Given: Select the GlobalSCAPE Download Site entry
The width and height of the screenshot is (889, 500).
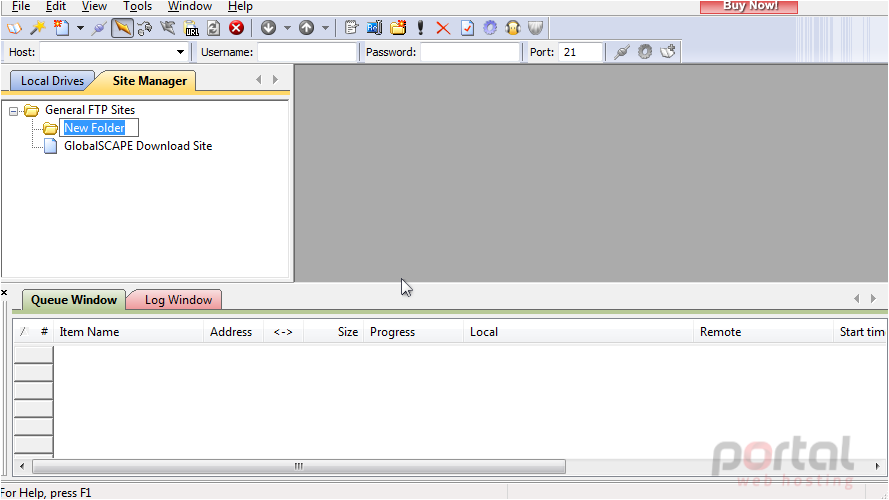Looking at the screenshot, I should [x=138, y=146].
